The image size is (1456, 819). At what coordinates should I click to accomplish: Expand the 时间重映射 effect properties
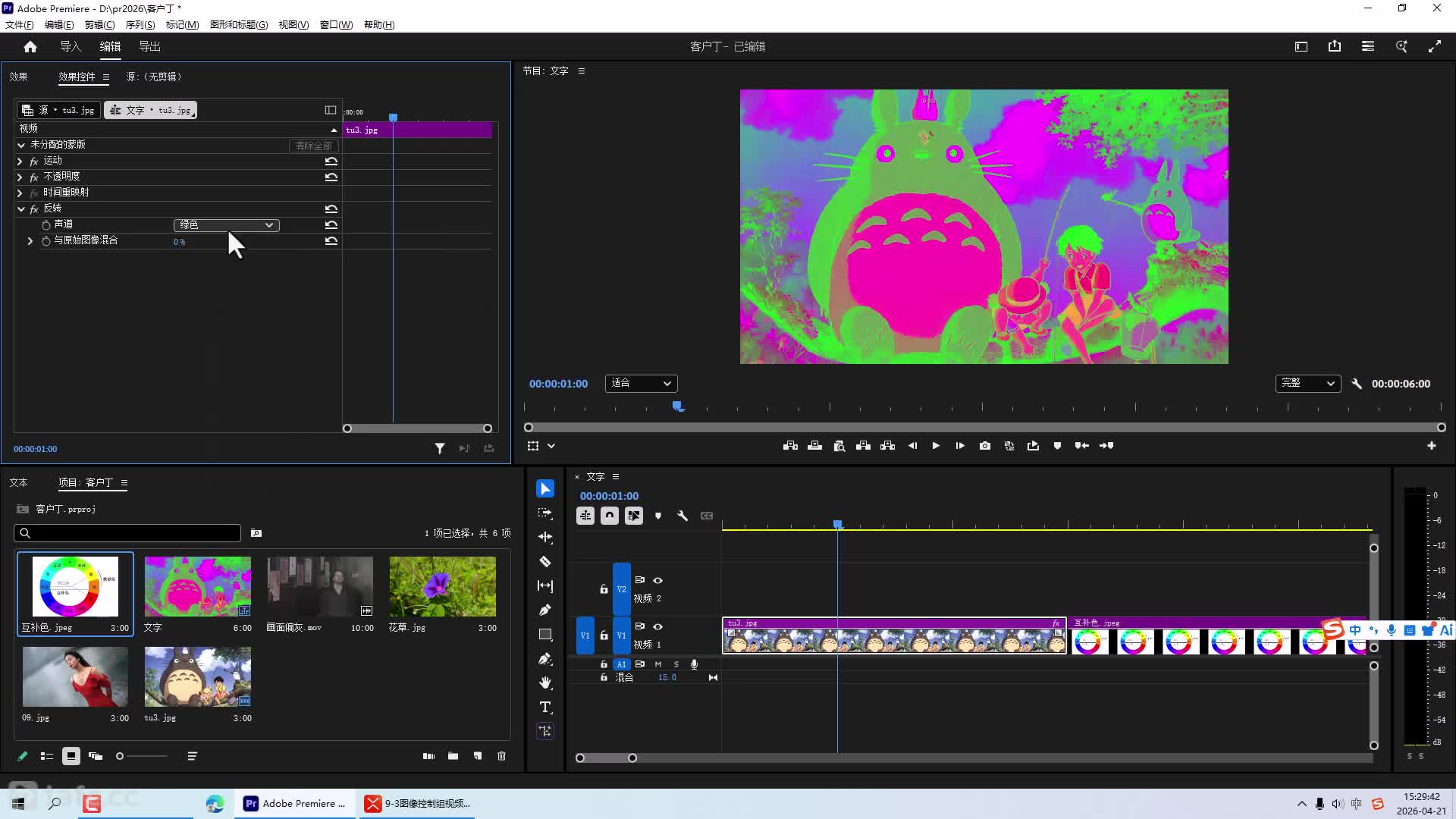coord(20,193)
